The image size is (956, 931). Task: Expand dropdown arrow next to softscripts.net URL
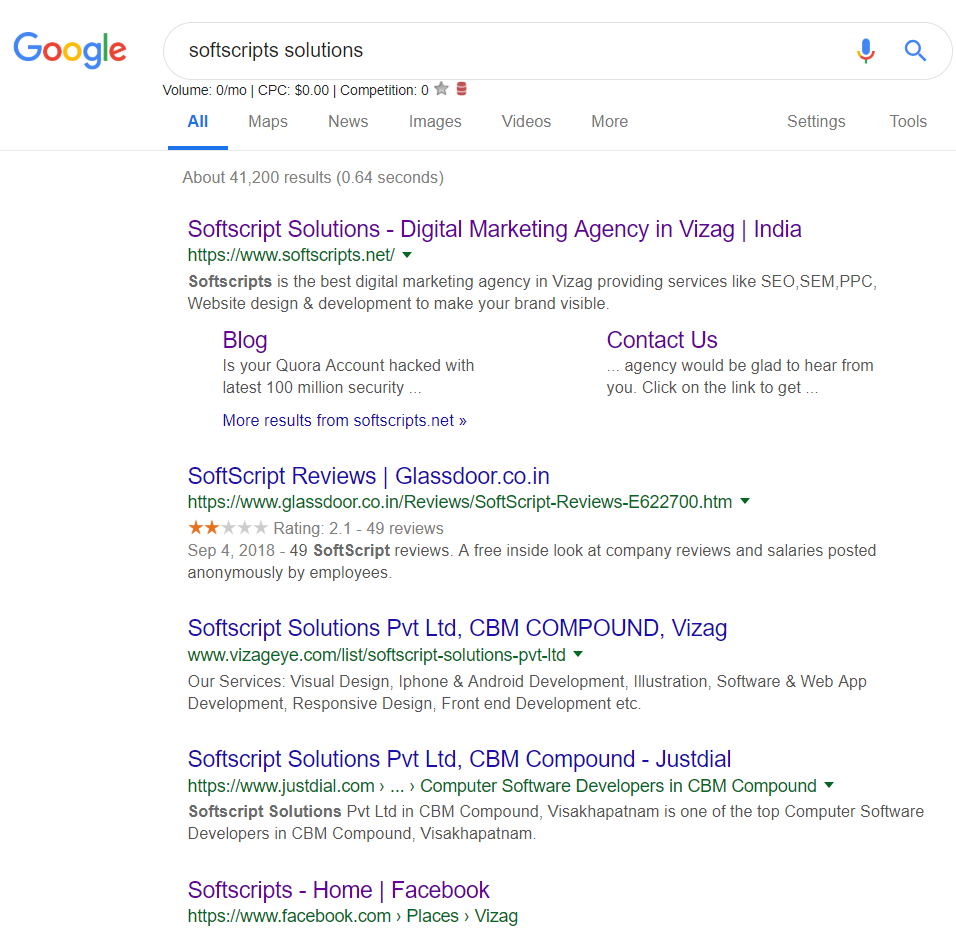(407, 255)
